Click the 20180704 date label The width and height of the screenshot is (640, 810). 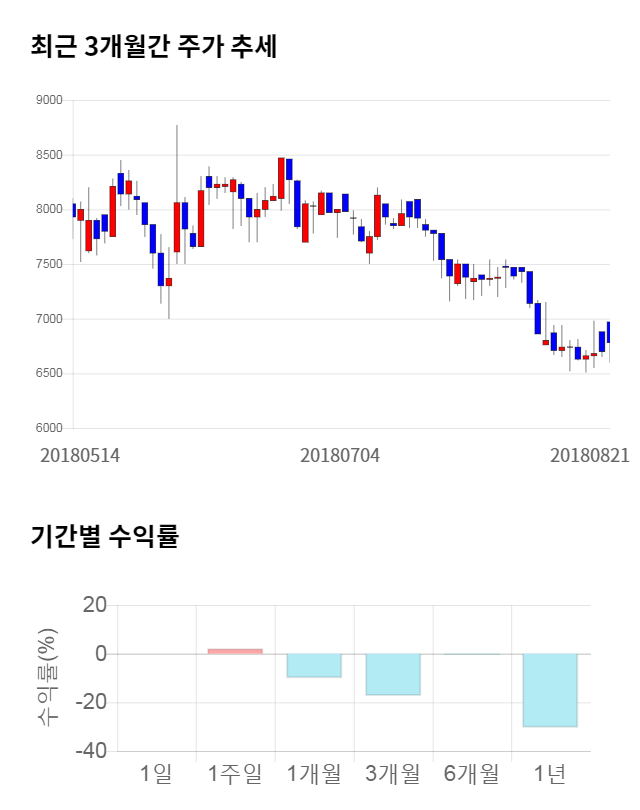[340, 455]
